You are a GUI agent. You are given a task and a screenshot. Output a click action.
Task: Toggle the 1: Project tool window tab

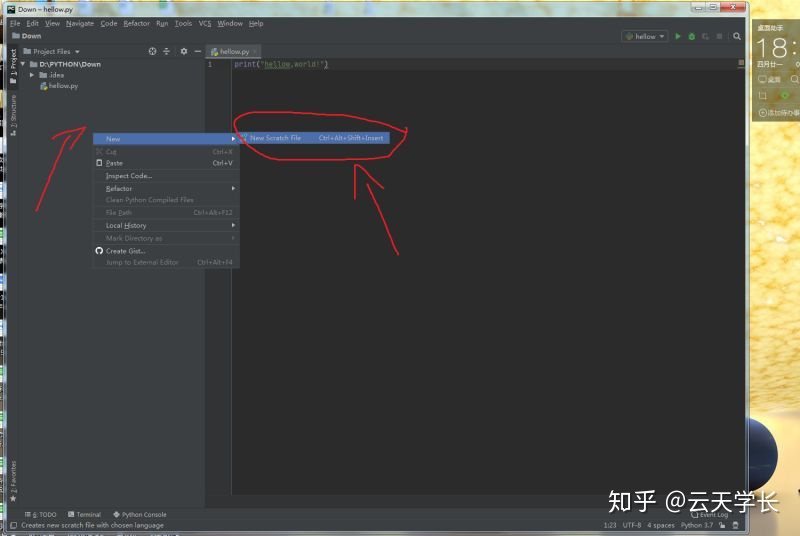[13, 66]
